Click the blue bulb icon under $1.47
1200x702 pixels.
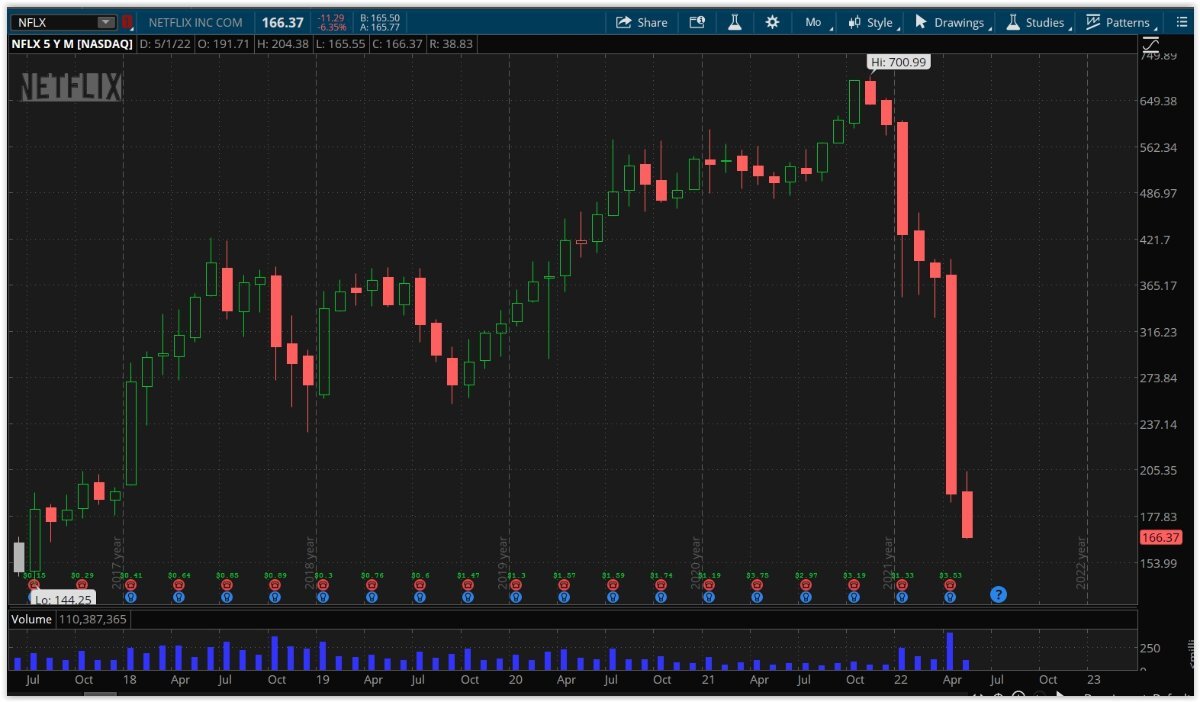468,597
